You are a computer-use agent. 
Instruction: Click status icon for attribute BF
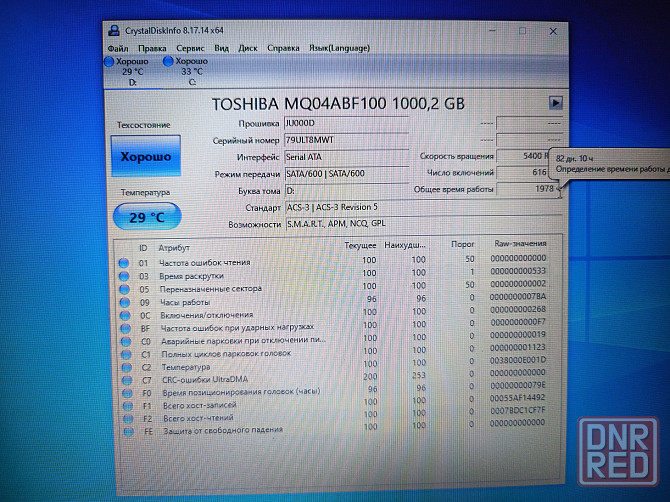(x=125, y=329)
